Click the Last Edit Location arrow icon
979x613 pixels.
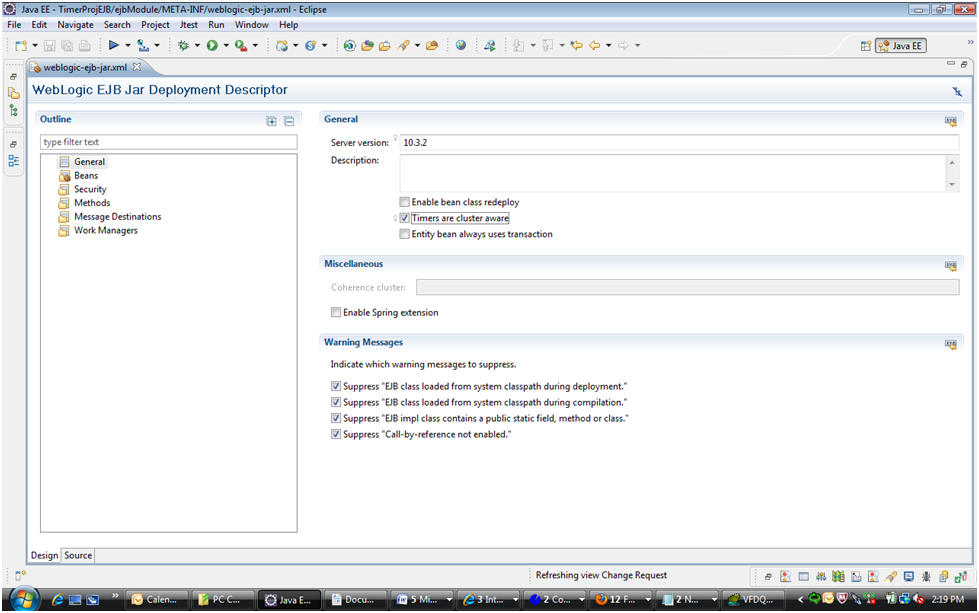pos(576,45)
